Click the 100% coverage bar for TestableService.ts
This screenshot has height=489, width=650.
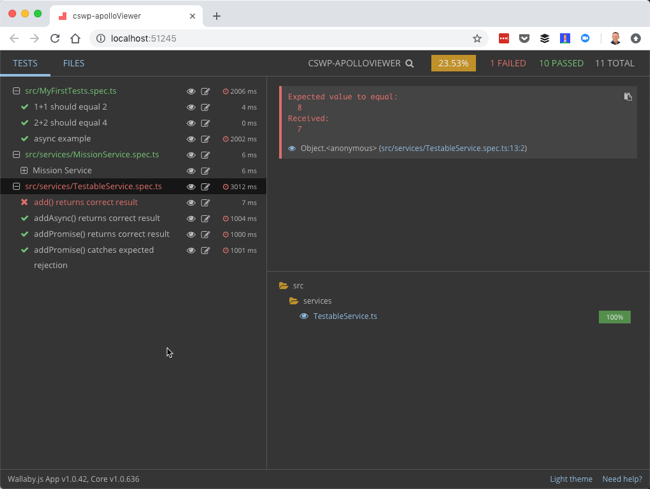point(614,317)
